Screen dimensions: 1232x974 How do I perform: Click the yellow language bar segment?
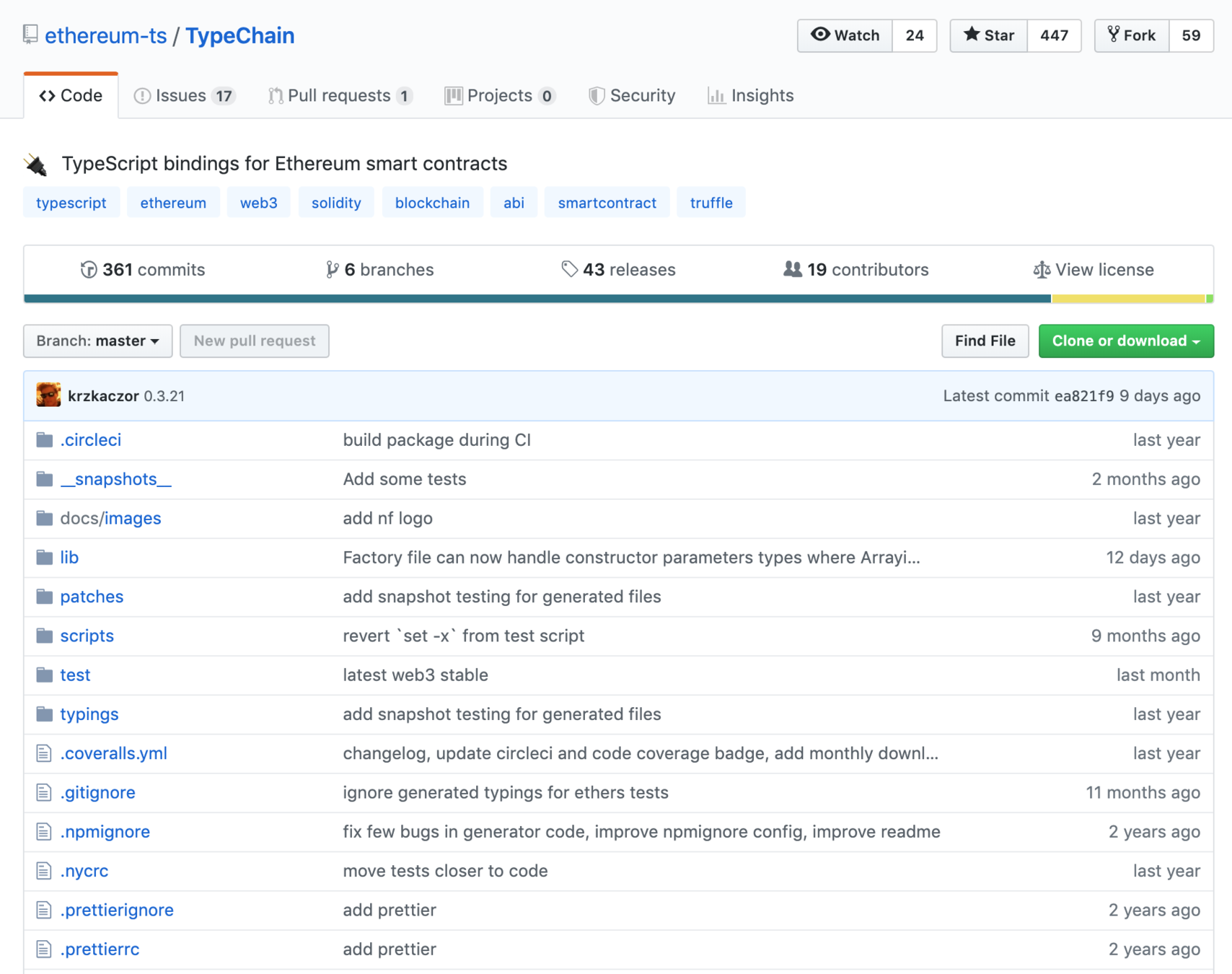(1128, 299)
